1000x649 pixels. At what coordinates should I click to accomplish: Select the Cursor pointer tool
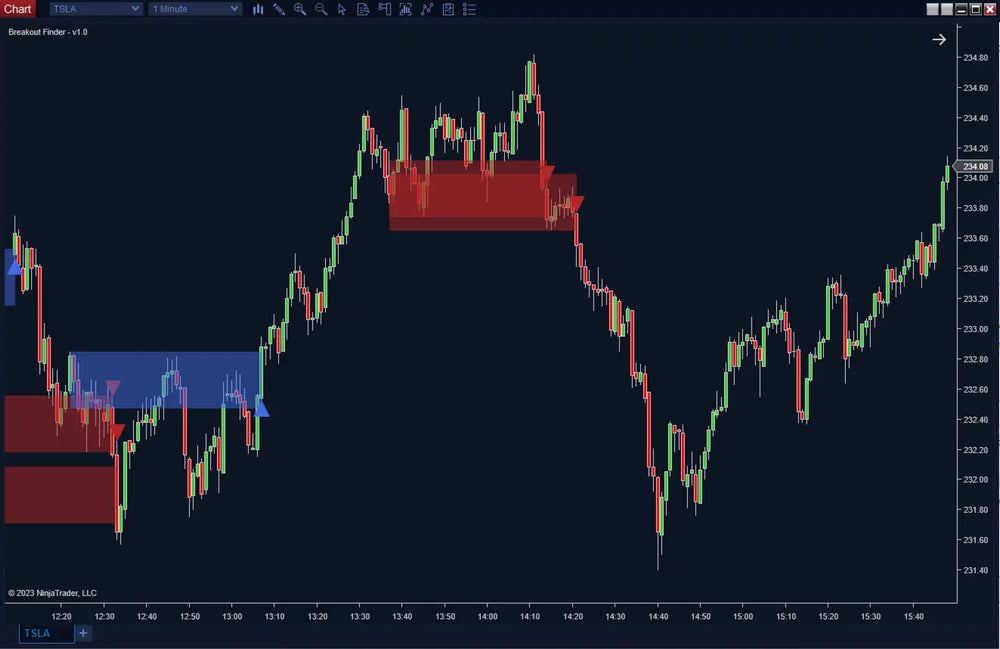(342, 9)
